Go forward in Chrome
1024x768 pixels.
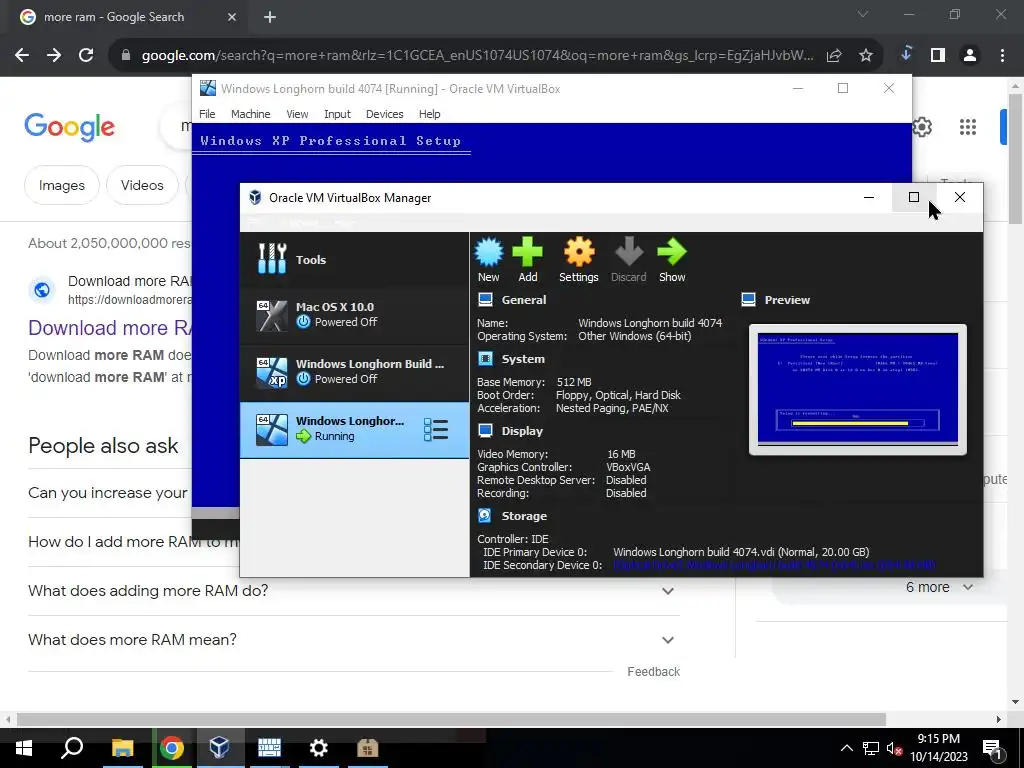pyautogui.click(x=54, y=56)
